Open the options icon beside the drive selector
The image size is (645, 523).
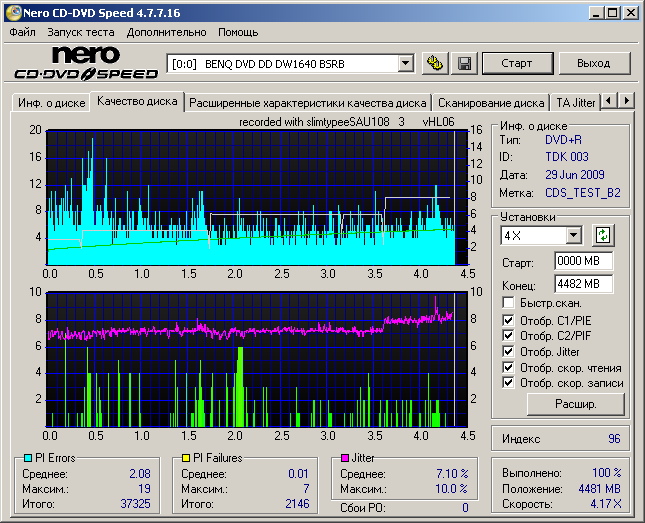(x=435, y=63)
